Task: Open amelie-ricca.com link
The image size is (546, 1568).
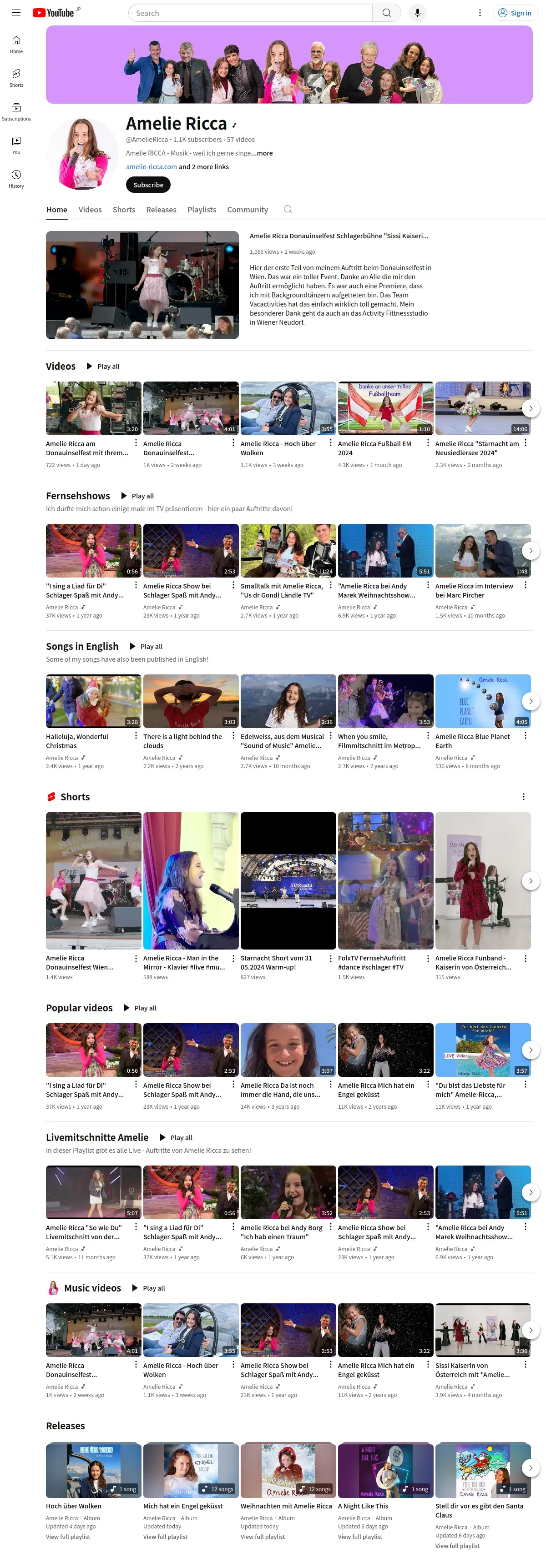Action: 152,167
